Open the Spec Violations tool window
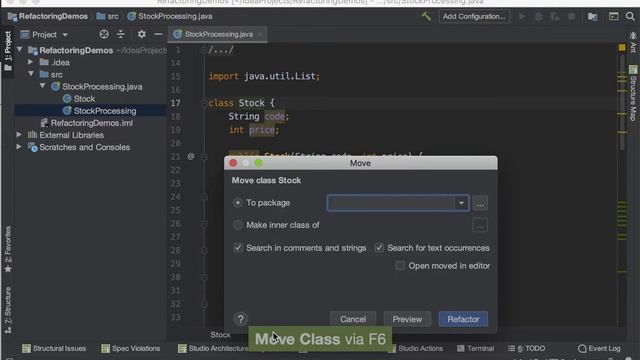 point(131,348)
